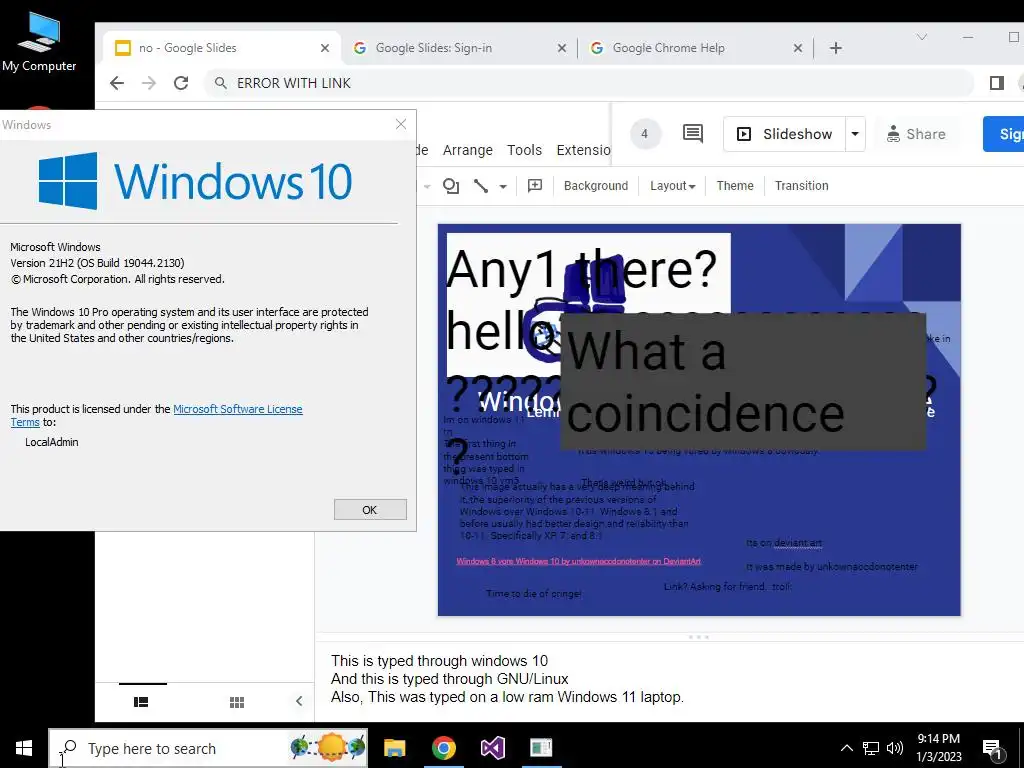This screenshot has height=768, width=1024.
Task: Open the notification center icon
Action: (x=993, y=749)
